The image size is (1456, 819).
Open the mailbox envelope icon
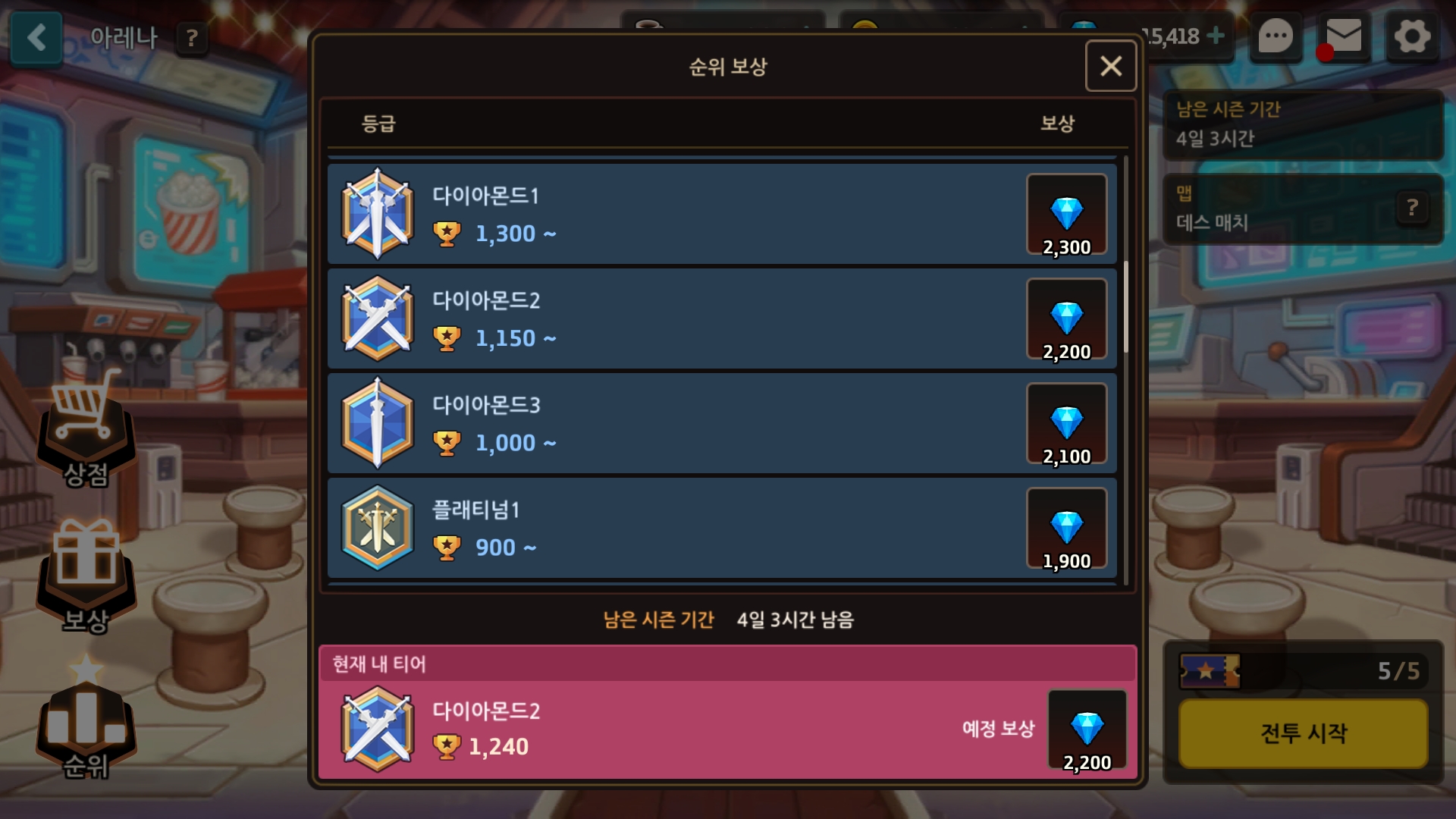click(x=1343, y=36)
